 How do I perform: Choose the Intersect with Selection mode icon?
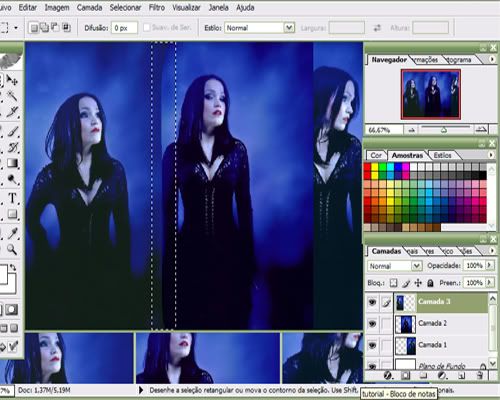(x=66, y=28)
